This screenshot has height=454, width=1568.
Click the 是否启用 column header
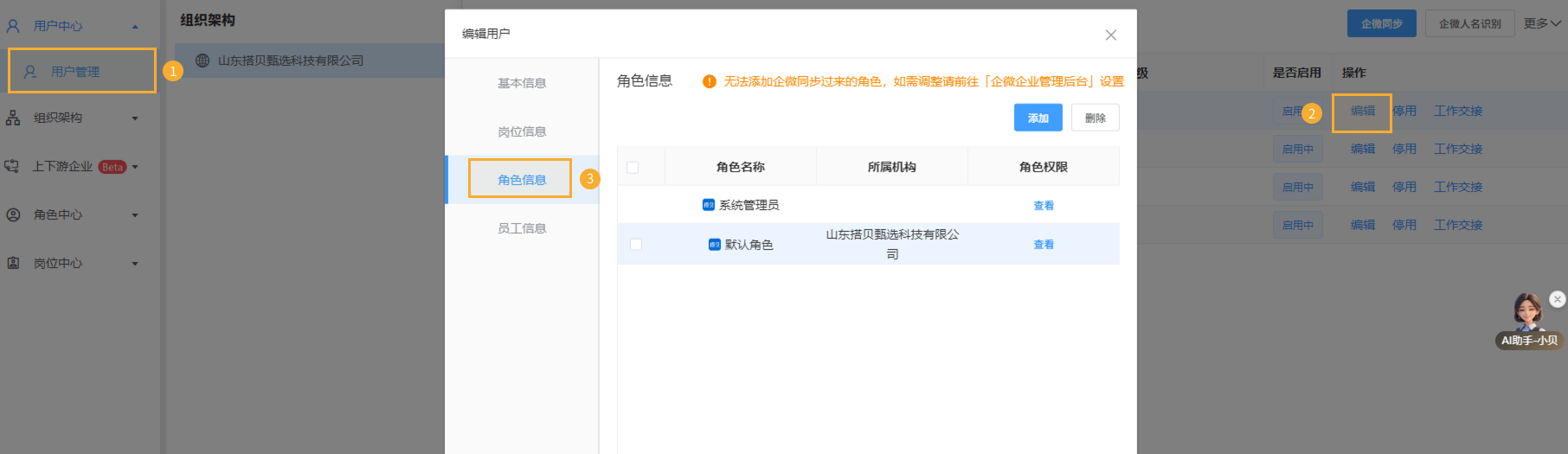tap(1296, 73)
